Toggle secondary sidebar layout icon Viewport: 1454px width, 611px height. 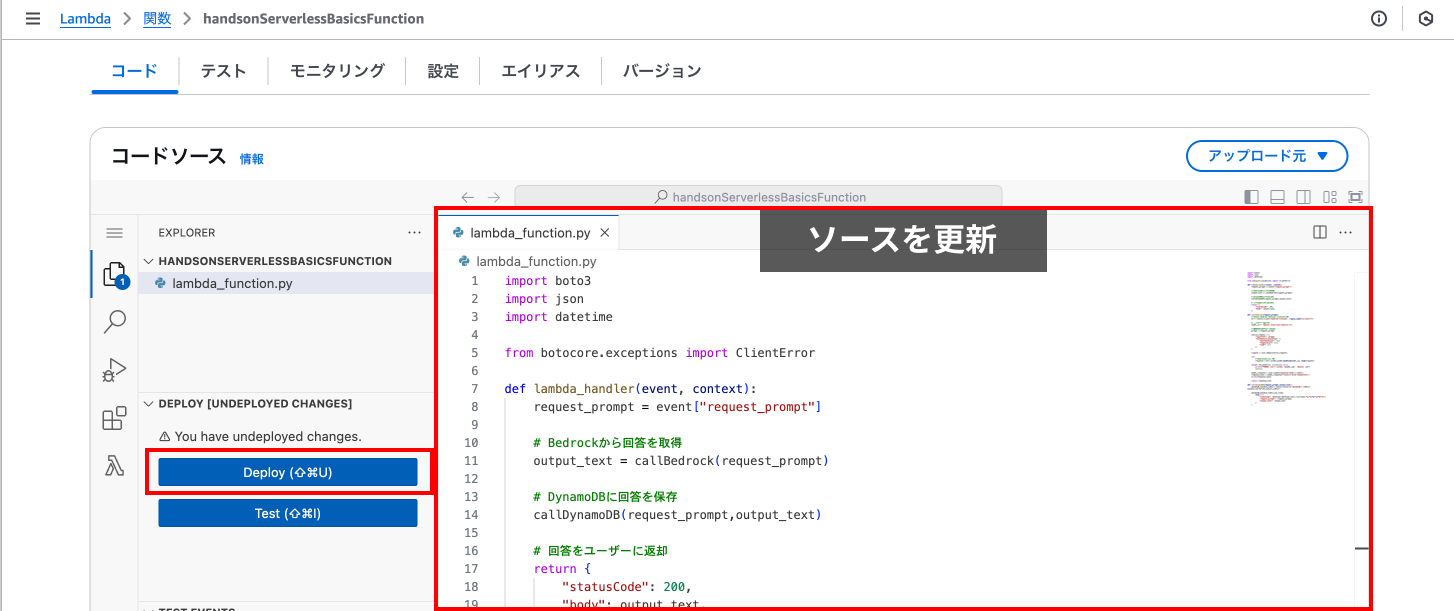pos(1304,197)
